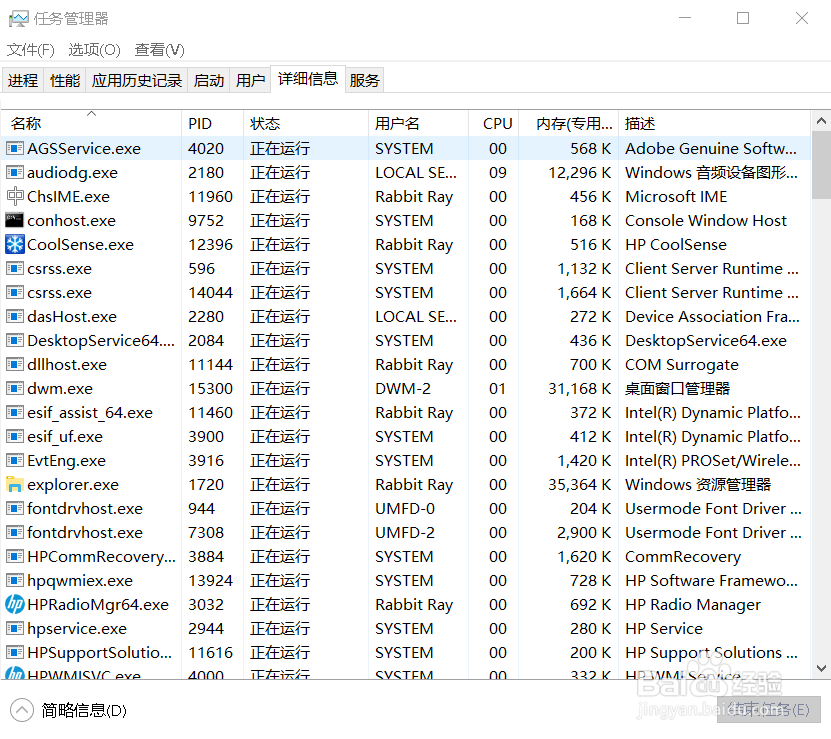This screenshot has width=831, height=739.
Task: Click the hpservice.exe process icon
Action: pyautogui.click(x=14, y=628)
